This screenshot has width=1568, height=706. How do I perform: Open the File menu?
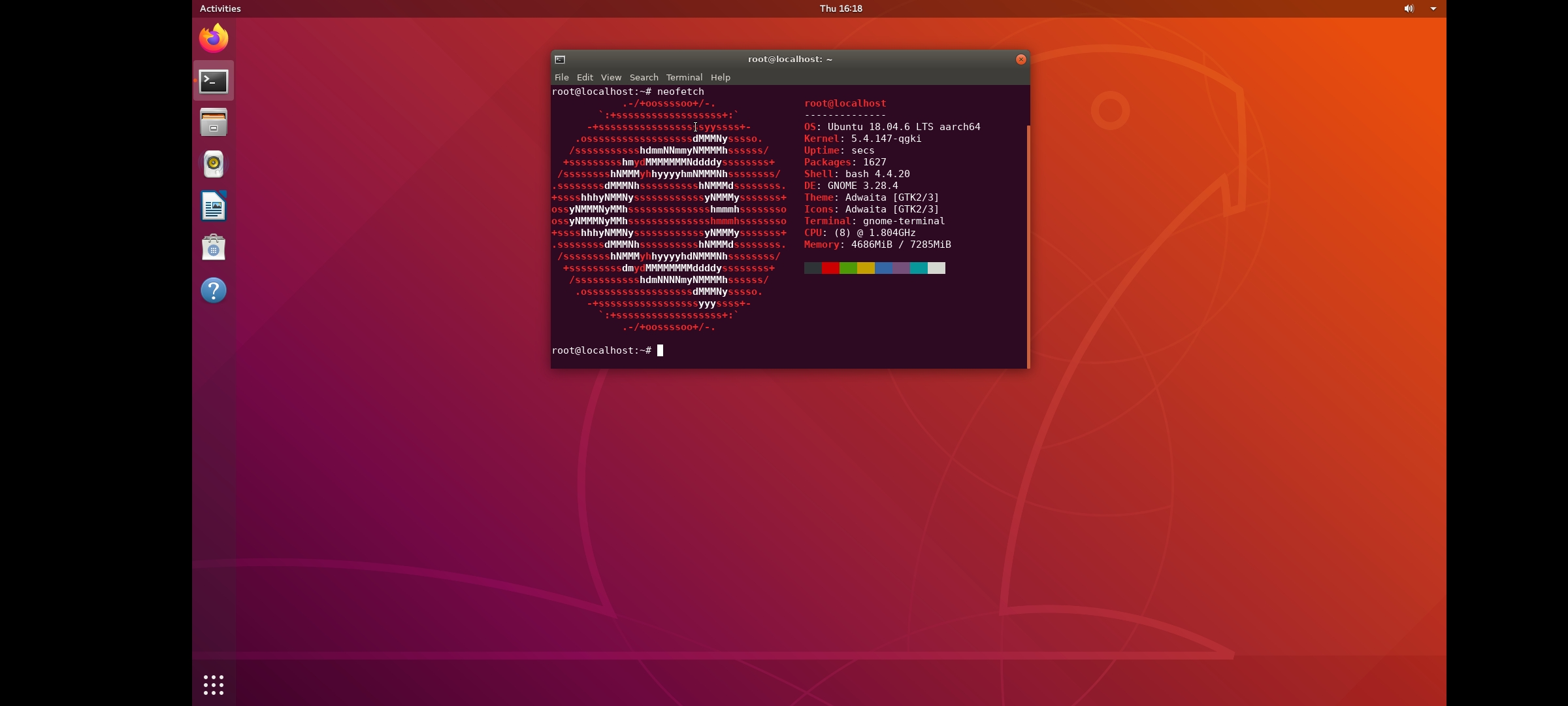(561, 77)
